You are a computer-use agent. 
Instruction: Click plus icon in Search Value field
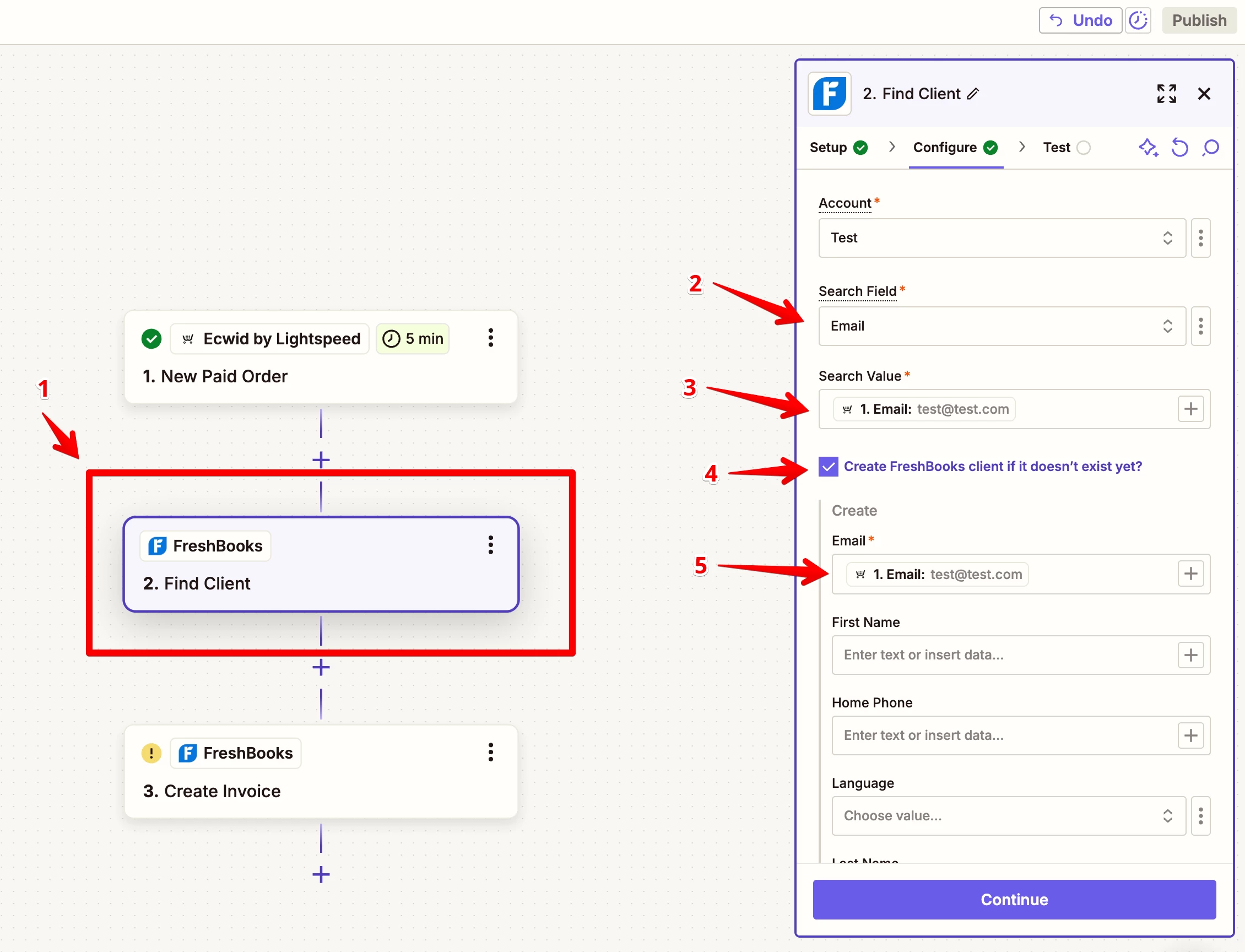click(x=1190, y=409)
